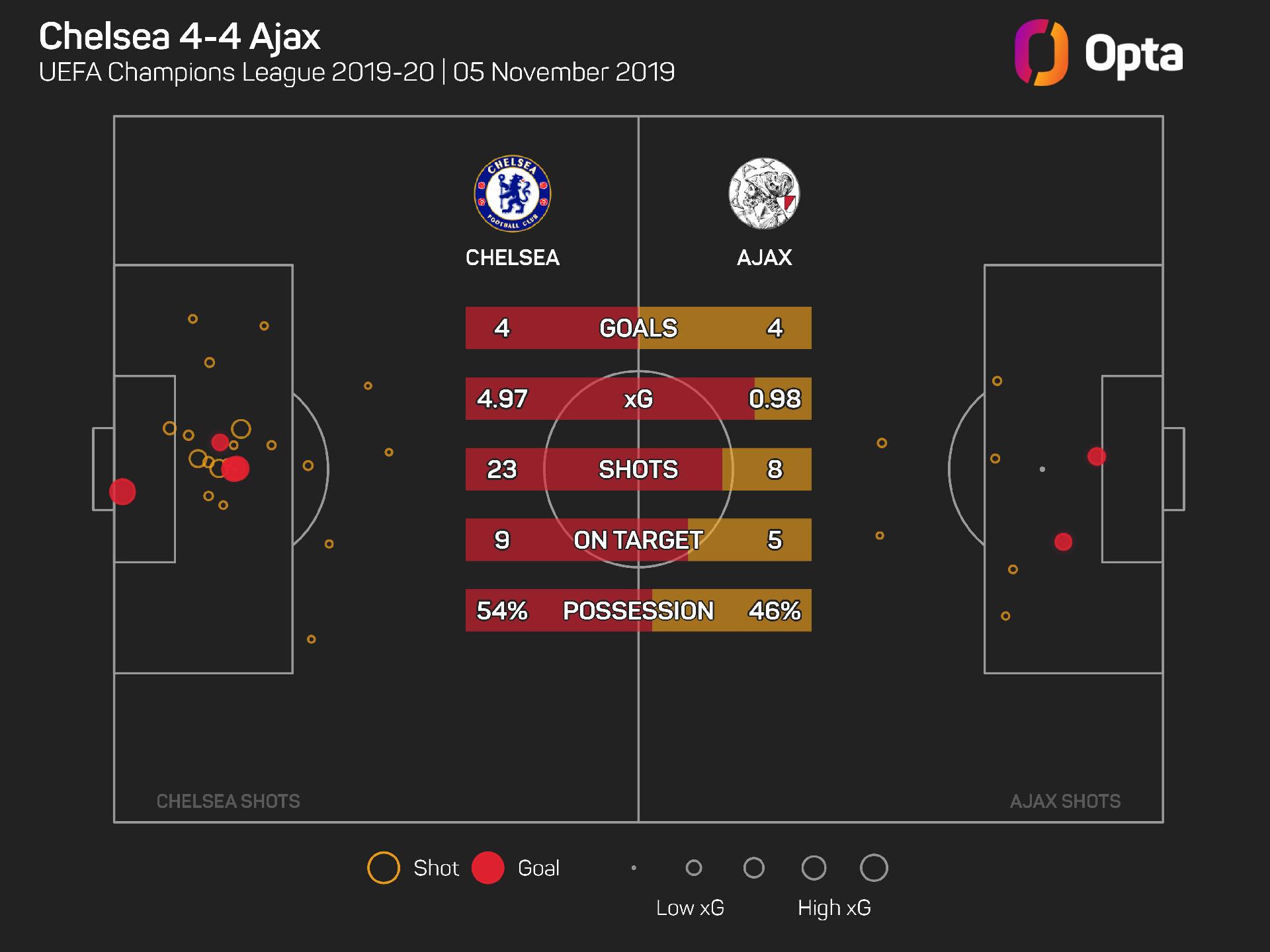Click the CHELSEA SHOTS pitch label
Viewport: 1270px width, 952px height.
(x=228, y=801)
